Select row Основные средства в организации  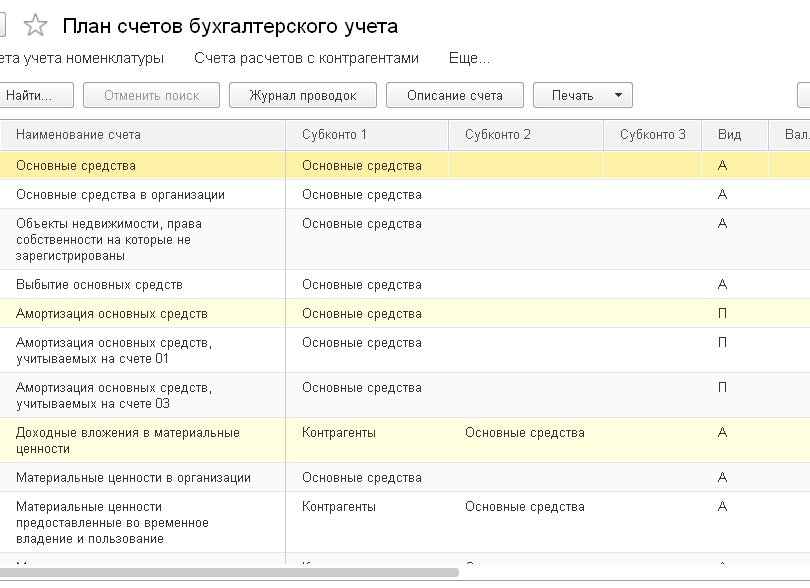[405, 194]
